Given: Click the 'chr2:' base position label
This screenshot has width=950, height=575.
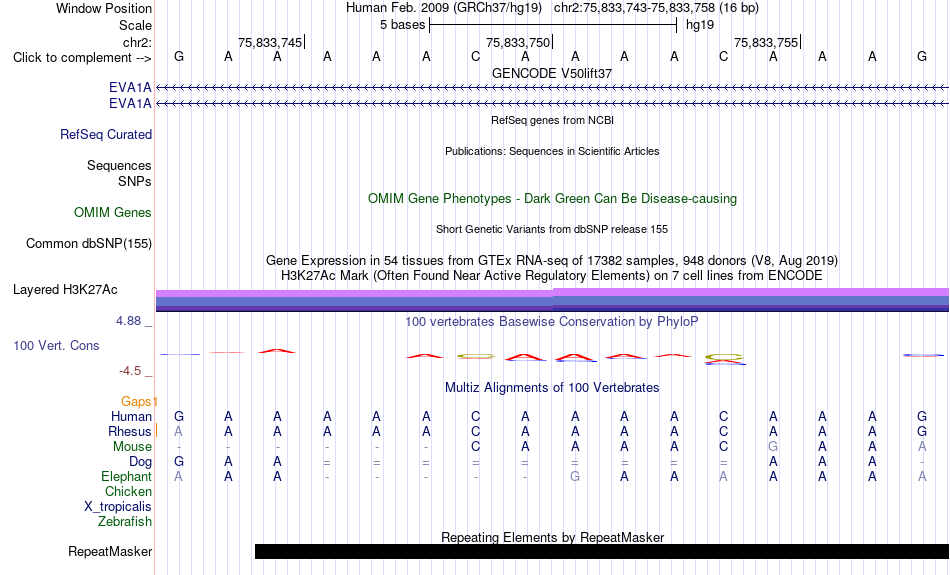Looking at the screenshot, I should tap(138, 42).
